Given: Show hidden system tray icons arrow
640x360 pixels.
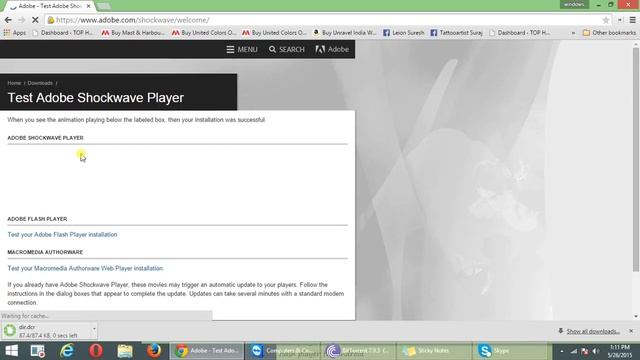Looking at the screenshot, I should click(x=562, y=351).
